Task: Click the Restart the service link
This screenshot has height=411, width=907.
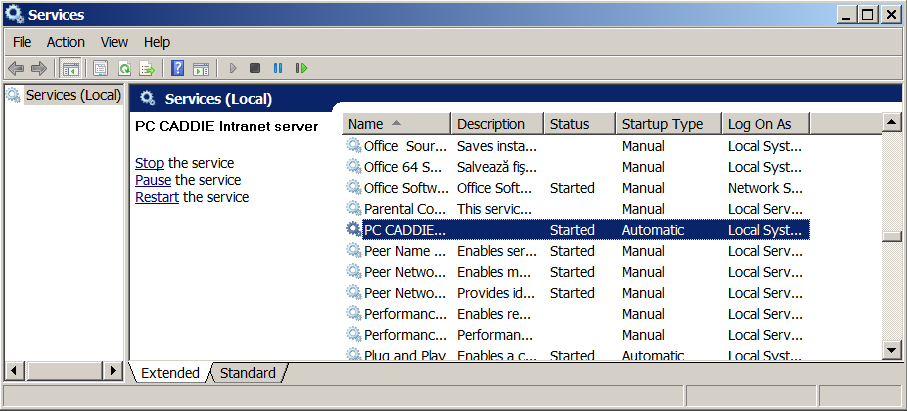Action: (156, 197)
